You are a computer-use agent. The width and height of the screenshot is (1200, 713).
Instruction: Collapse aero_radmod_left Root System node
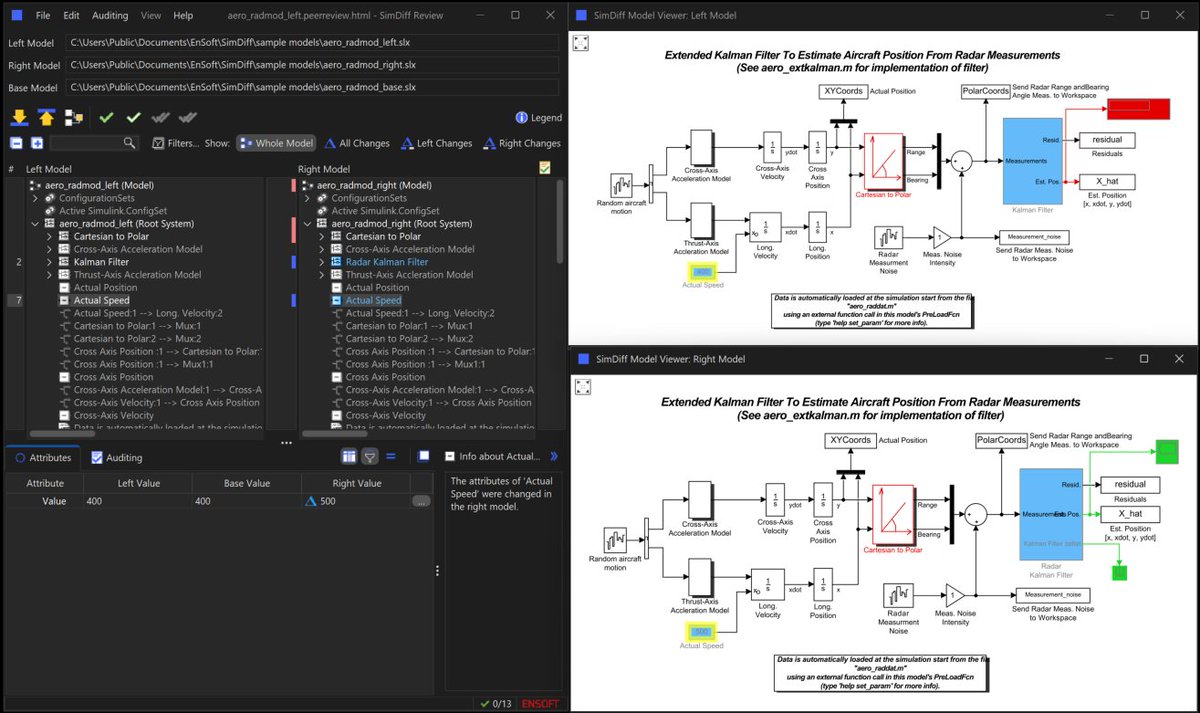pos(35,224)
